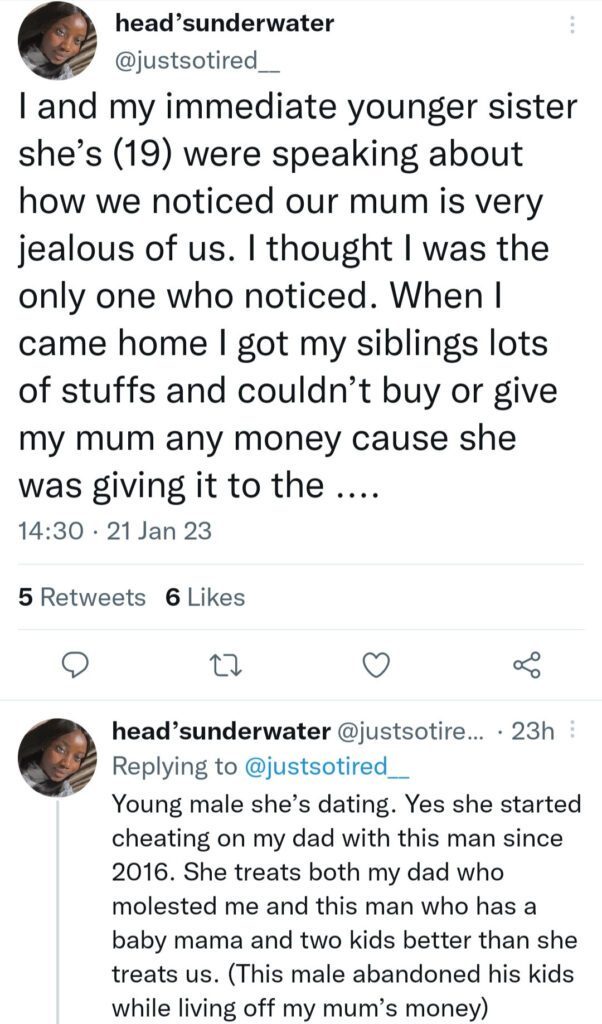This screenshot has height=1024, width=602.
Task: View the 5 Retweets list
Action: pyautogui.click(x=82, y=597)
